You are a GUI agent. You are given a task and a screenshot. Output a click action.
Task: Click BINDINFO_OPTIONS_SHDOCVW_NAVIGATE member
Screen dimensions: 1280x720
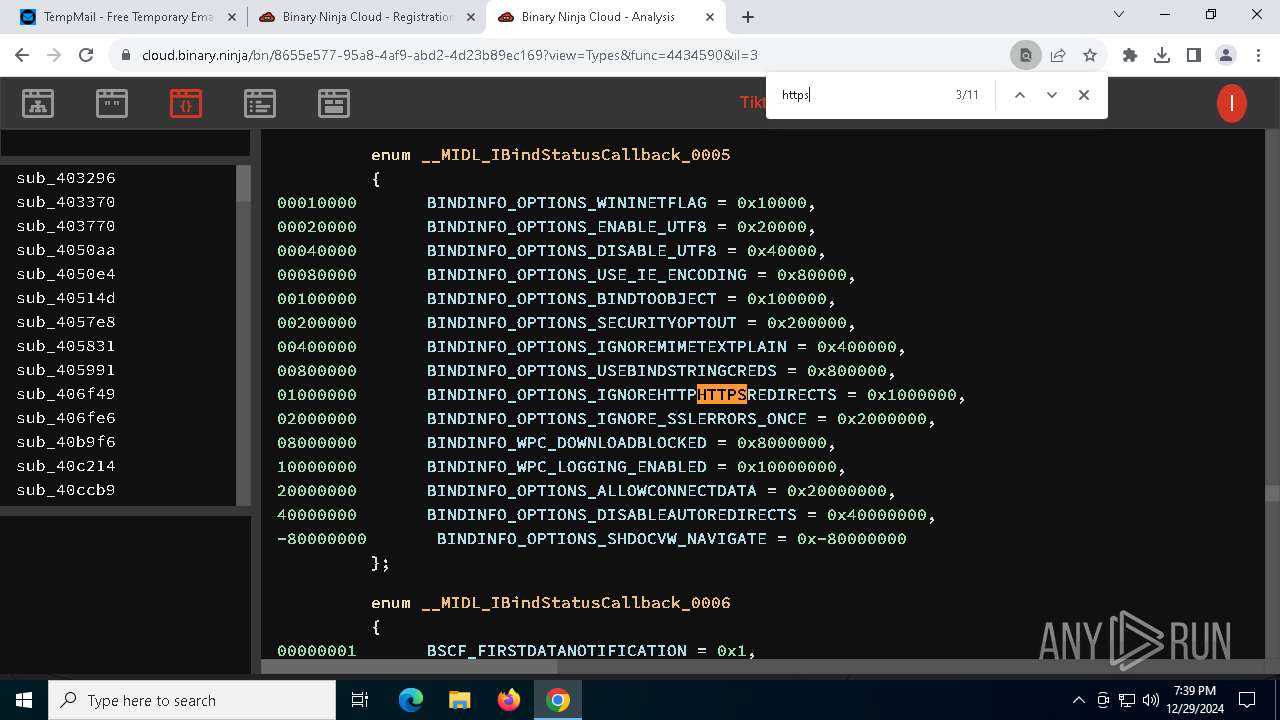602,538
